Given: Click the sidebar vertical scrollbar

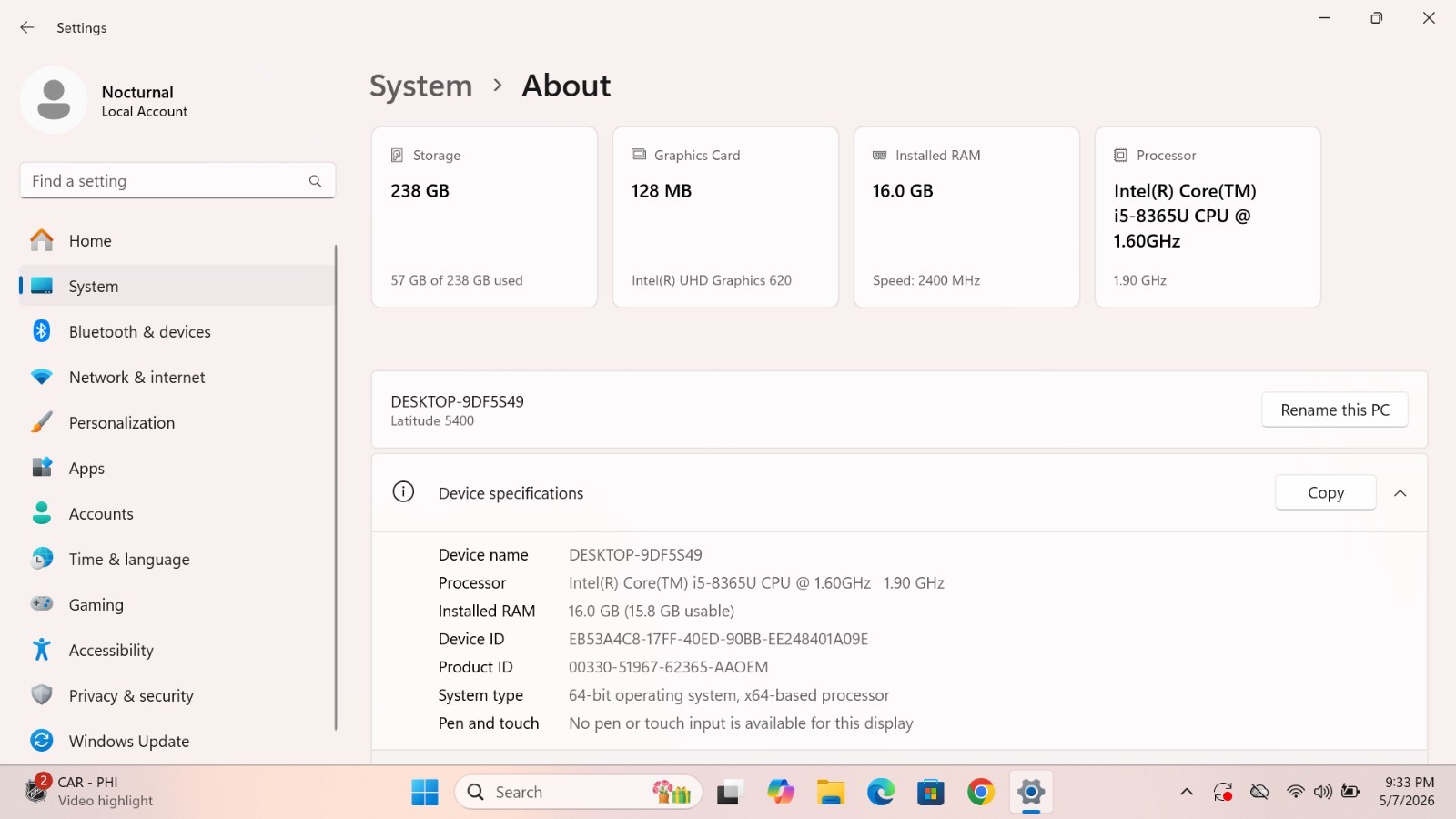Looking at the screenshot, I should (x=336, y=487).
